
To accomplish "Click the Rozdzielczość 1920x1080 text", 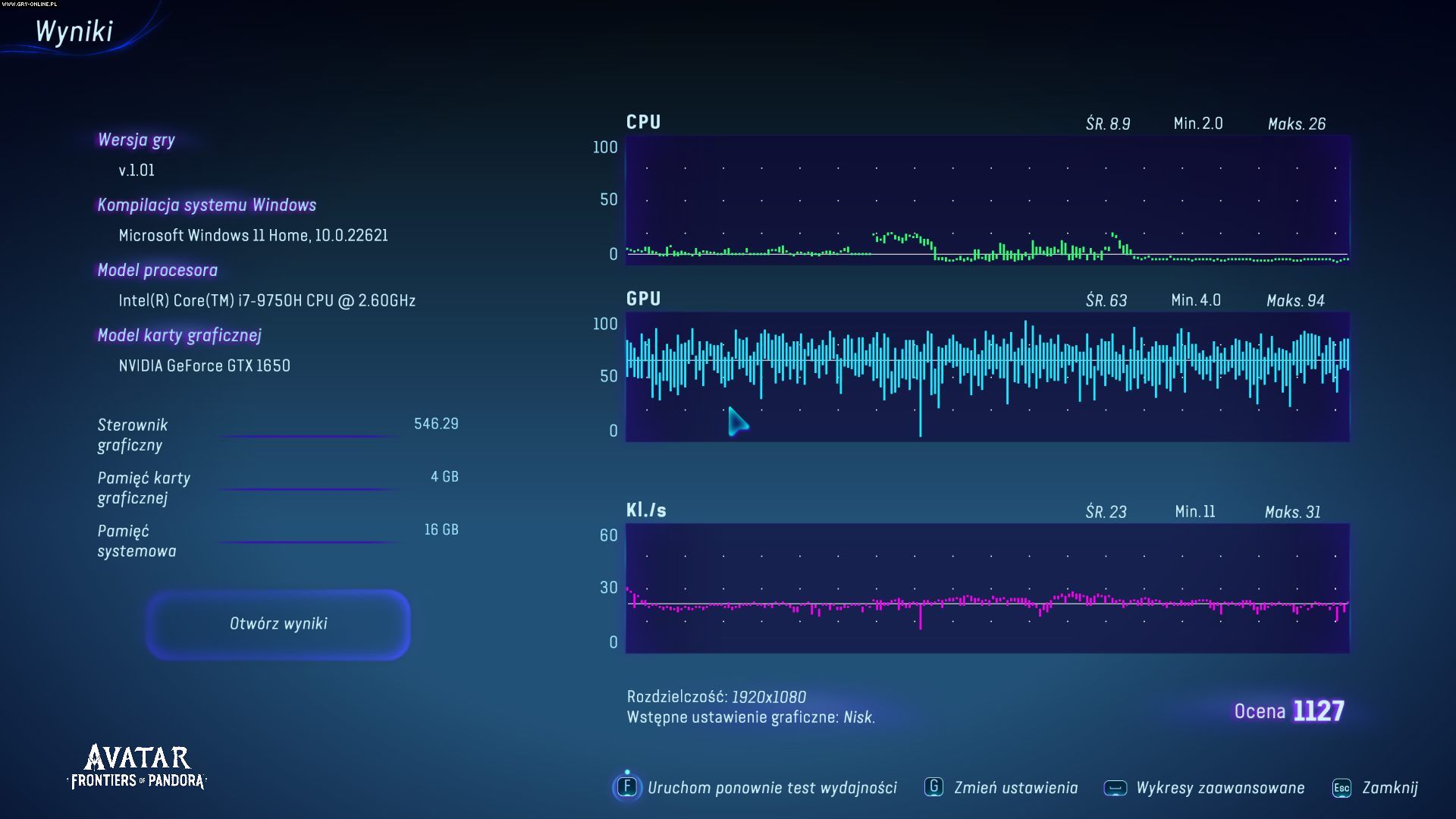I will pyautogui.click(x=716, y=697).
